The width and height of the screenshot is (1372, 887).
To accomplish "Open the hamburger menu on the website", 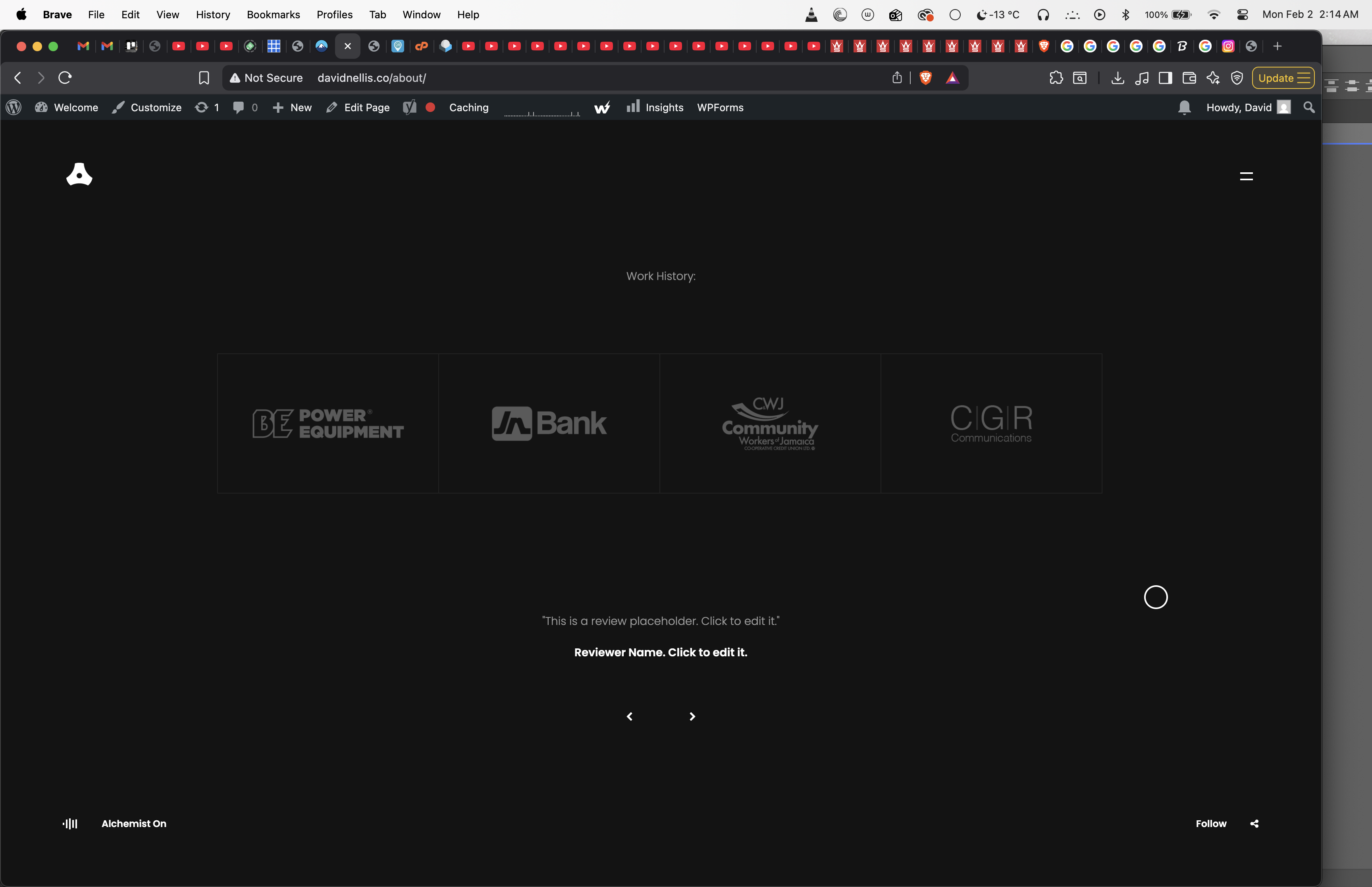I will tap(1246, 176).
